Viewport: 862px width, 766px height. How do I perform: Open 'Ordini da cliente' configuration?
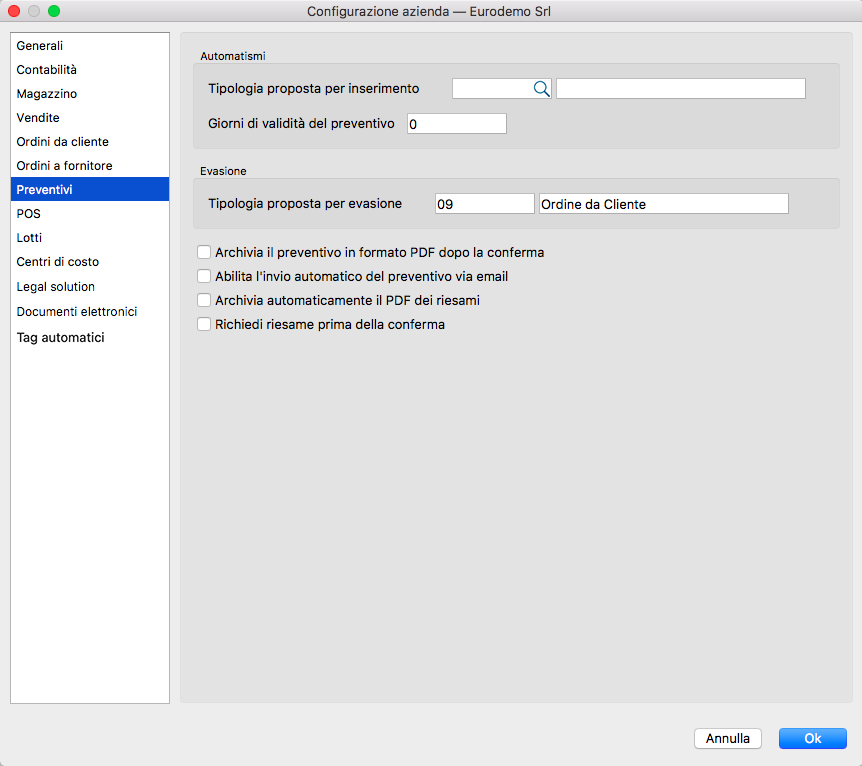63,142
